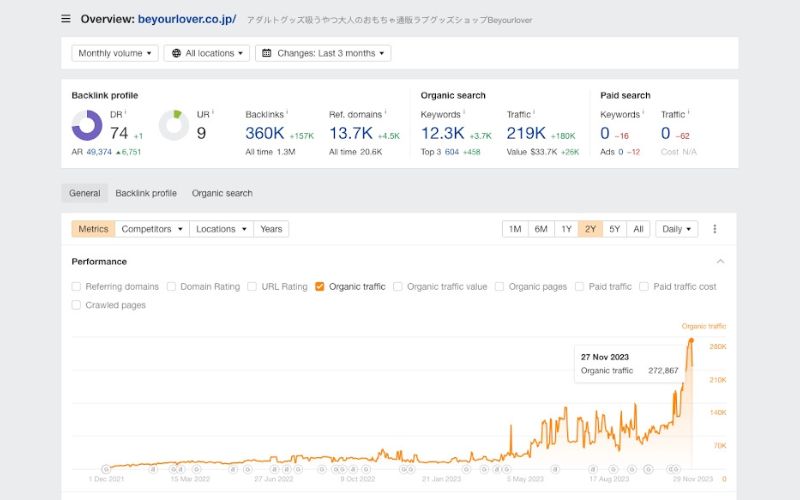Switch to the Backlink profile tab
Screen dimensions: 800x500
tap(146, 193)
